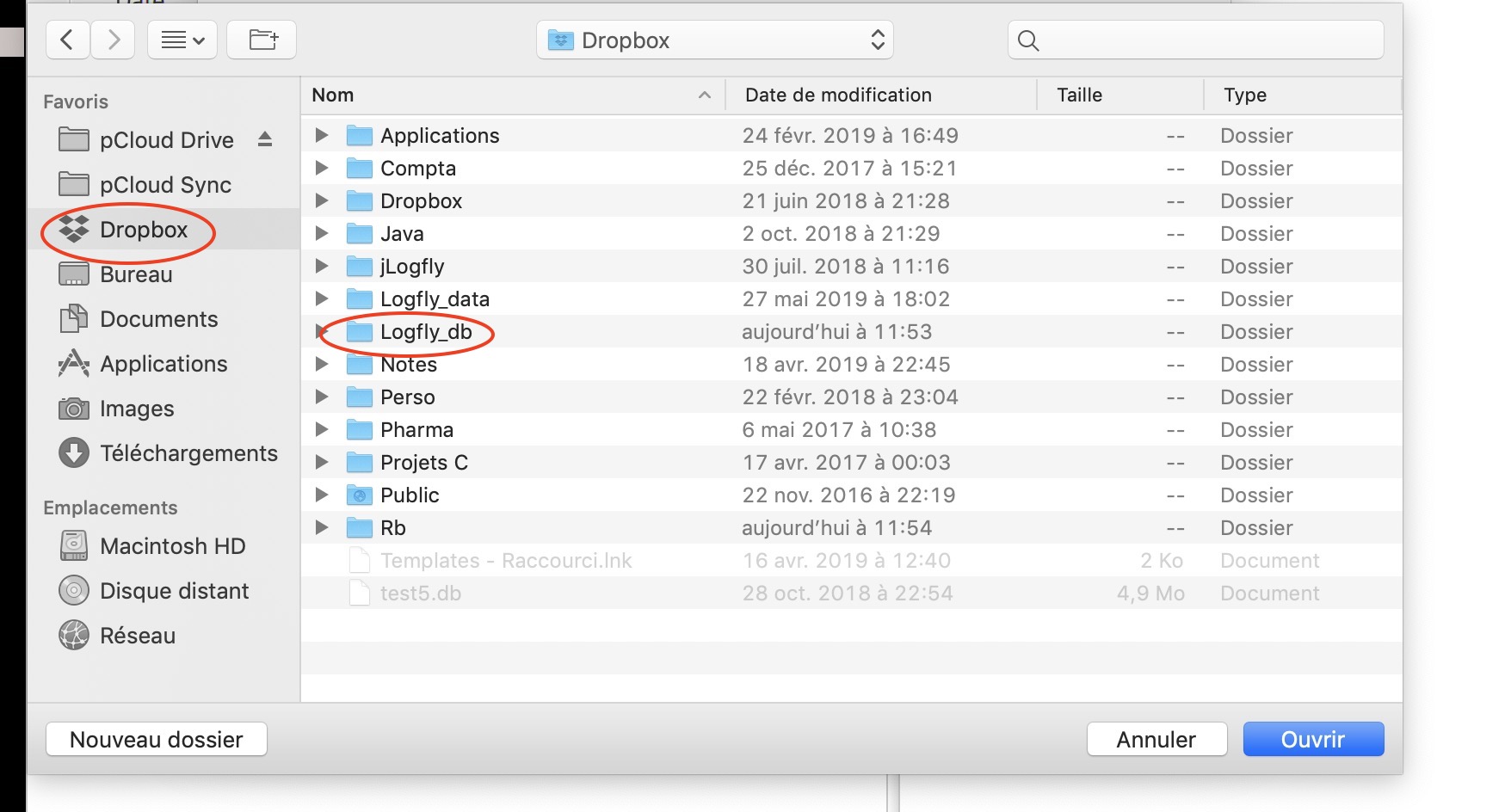The height and width of the screenshot is (812, 1511).
Task: Expand the Java folder
Action: 322,233
